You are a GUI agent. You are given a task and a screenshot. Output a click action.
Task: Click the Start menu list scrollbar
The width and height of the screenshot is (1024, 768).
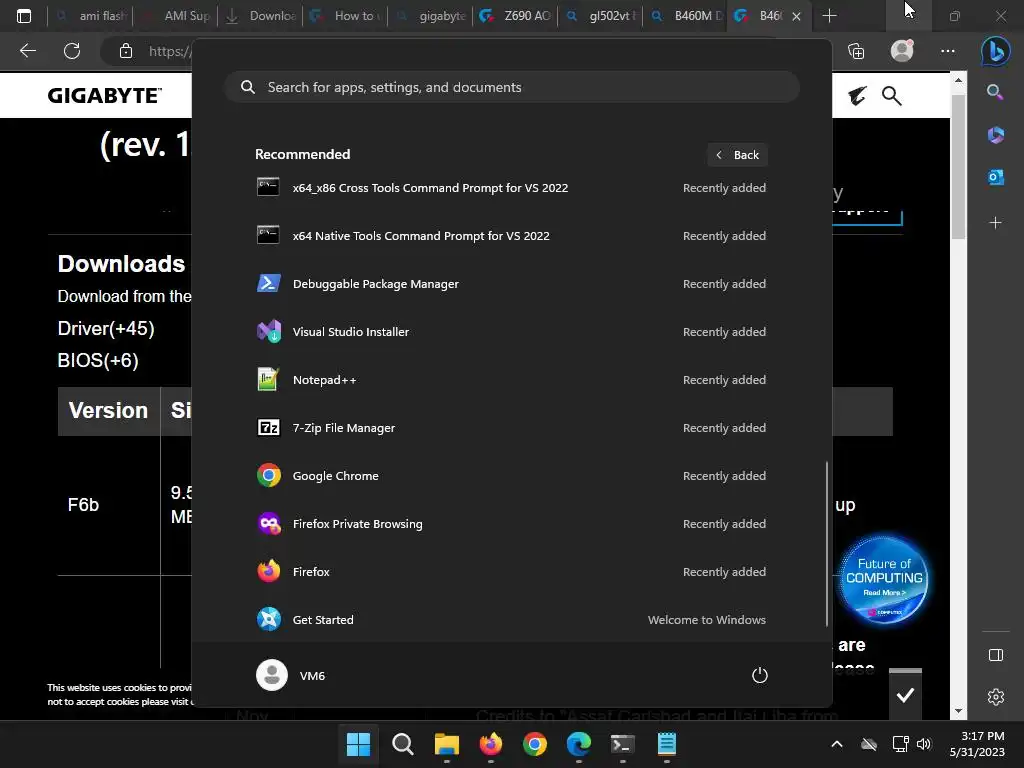tap(827, 543)
